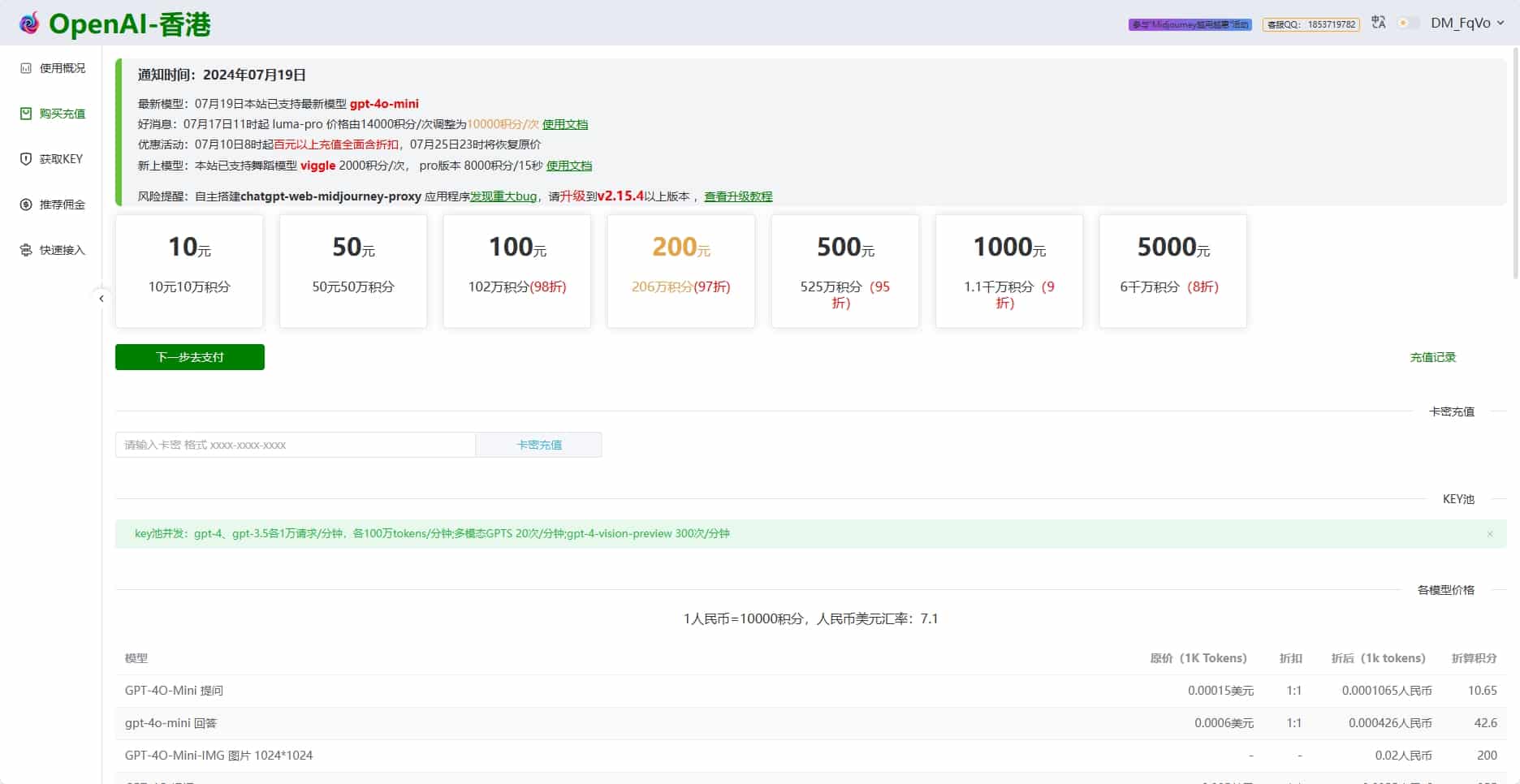Click the 卡密充值 button
Image resolution: width=1520 pixels, height=784 pixels.
539,445
